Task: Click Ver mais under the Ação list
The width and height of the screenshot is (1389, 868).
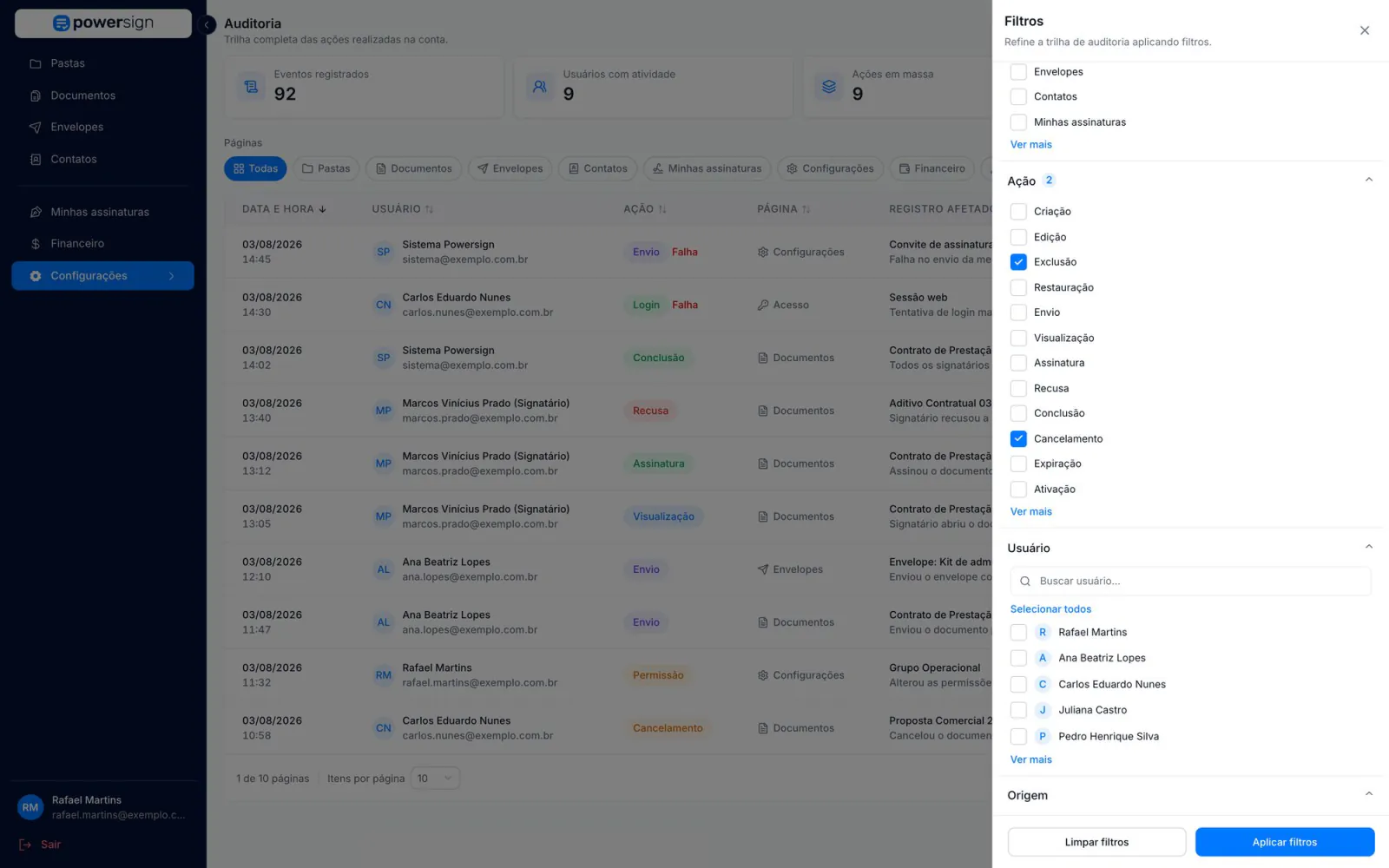Action: (1030, 512)
